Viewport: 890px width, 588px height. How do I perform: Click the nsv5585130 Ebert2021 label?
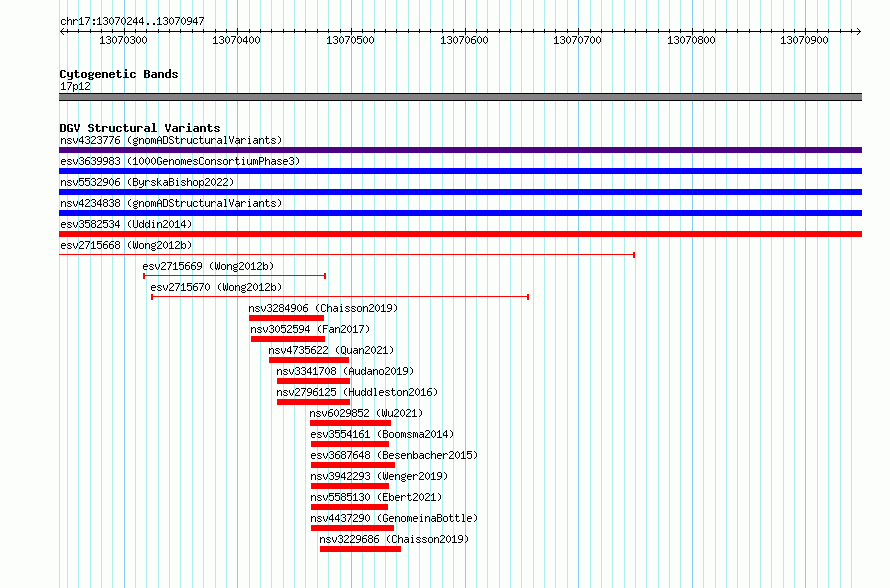[x=376, y=497]
